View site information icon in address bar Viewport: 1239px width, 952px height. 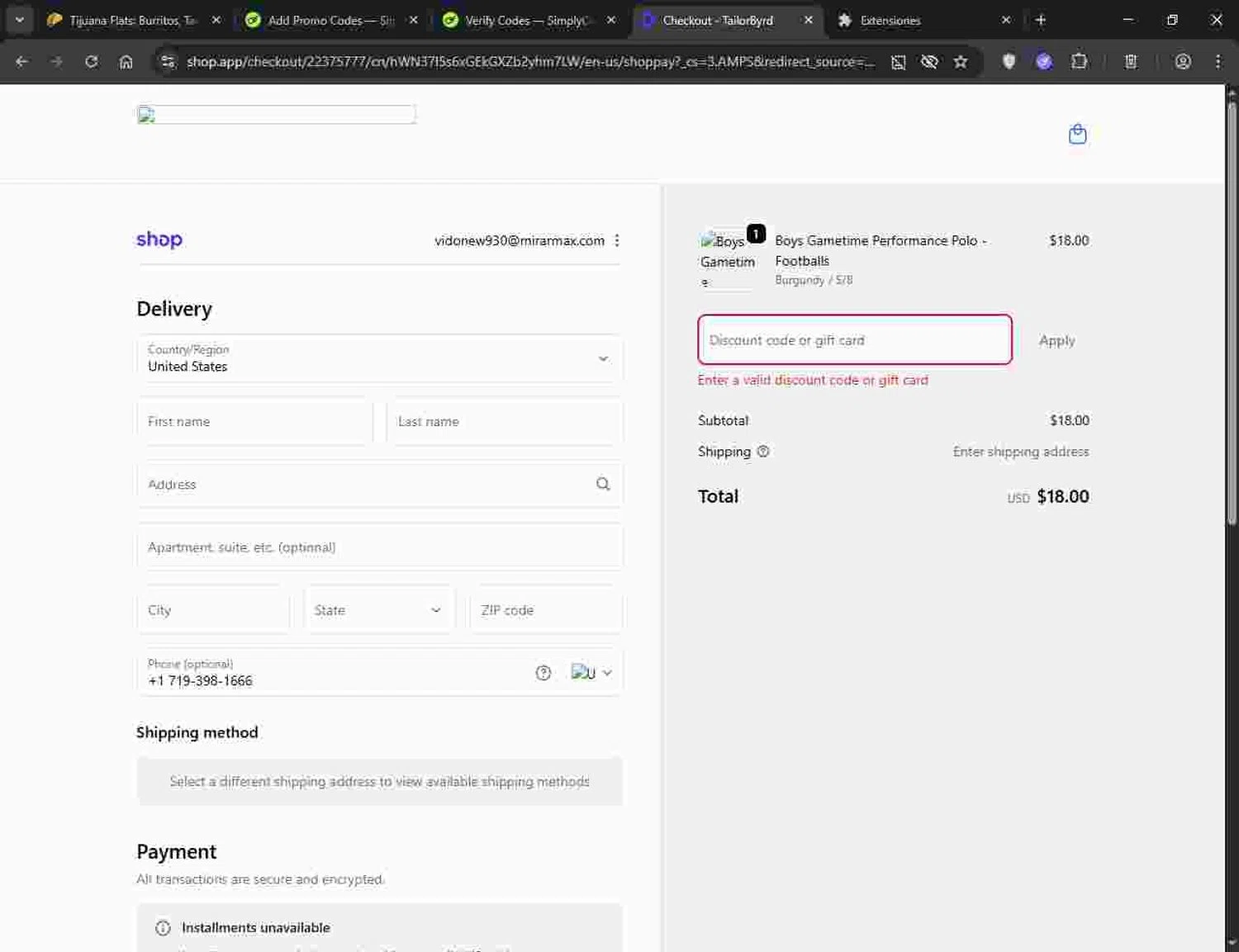[167, 61]
